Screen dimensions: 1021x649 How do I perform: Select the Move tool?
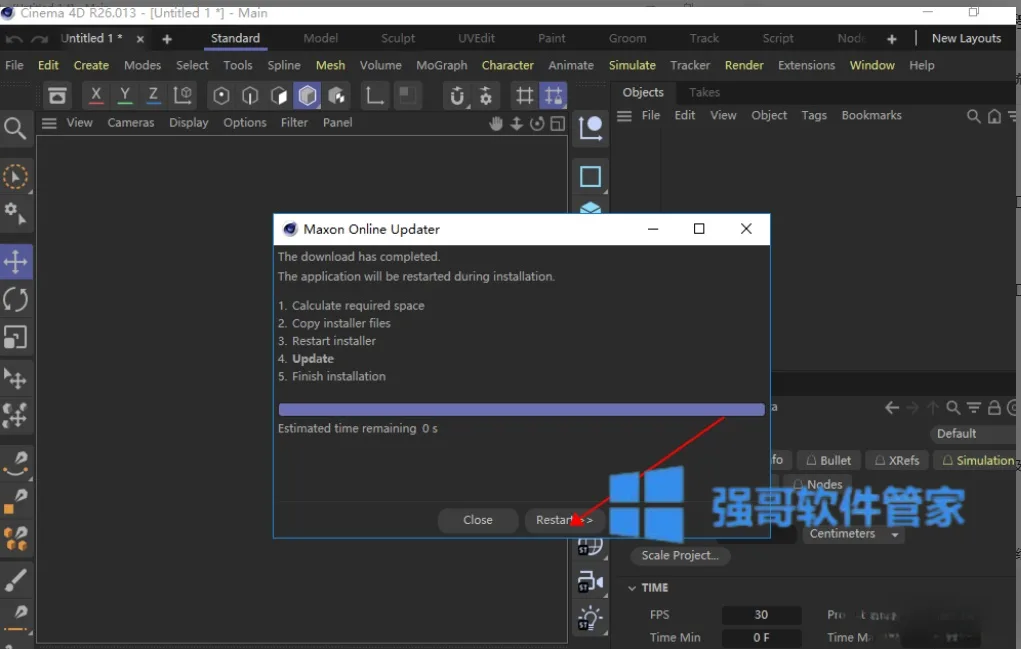point(16,262)
